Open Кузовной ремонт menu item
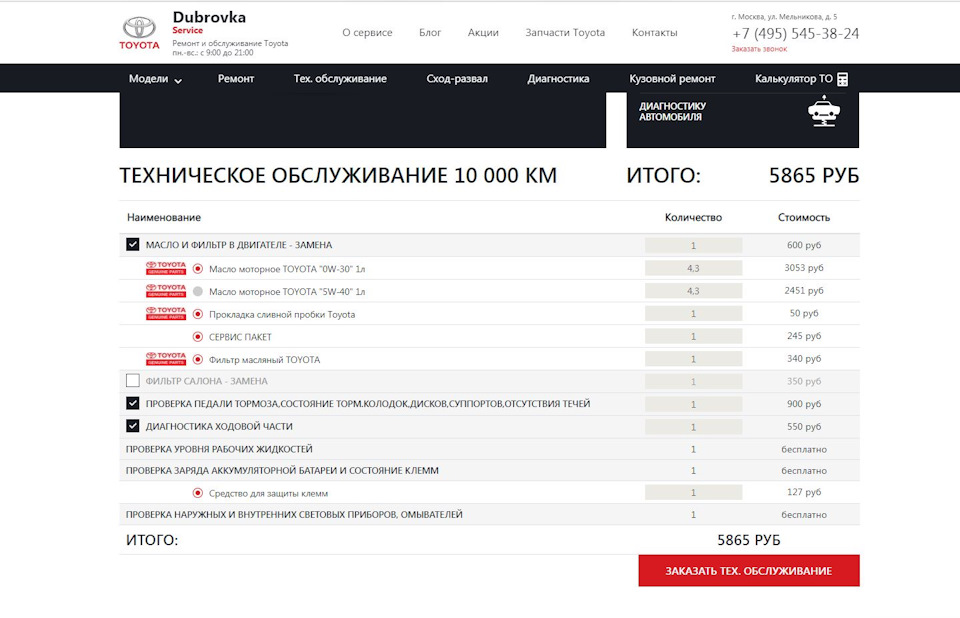This screenshot has width=960, height=618. click(x=672, y=79)
